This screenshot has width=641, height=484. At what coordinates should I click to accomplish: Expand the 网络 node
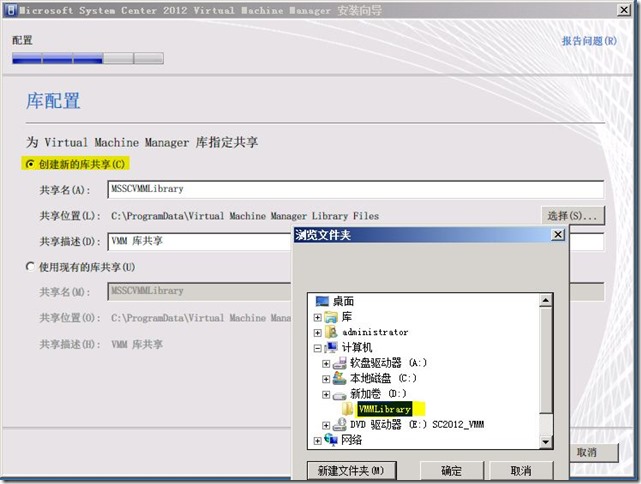click(x=318, y=441)
